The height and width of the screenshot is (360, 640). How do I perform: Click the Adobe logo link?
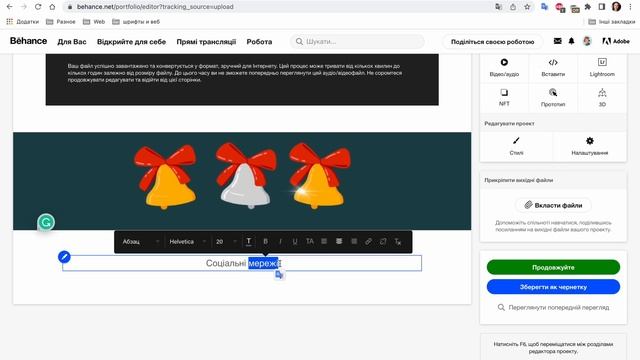tap(616, 41)
